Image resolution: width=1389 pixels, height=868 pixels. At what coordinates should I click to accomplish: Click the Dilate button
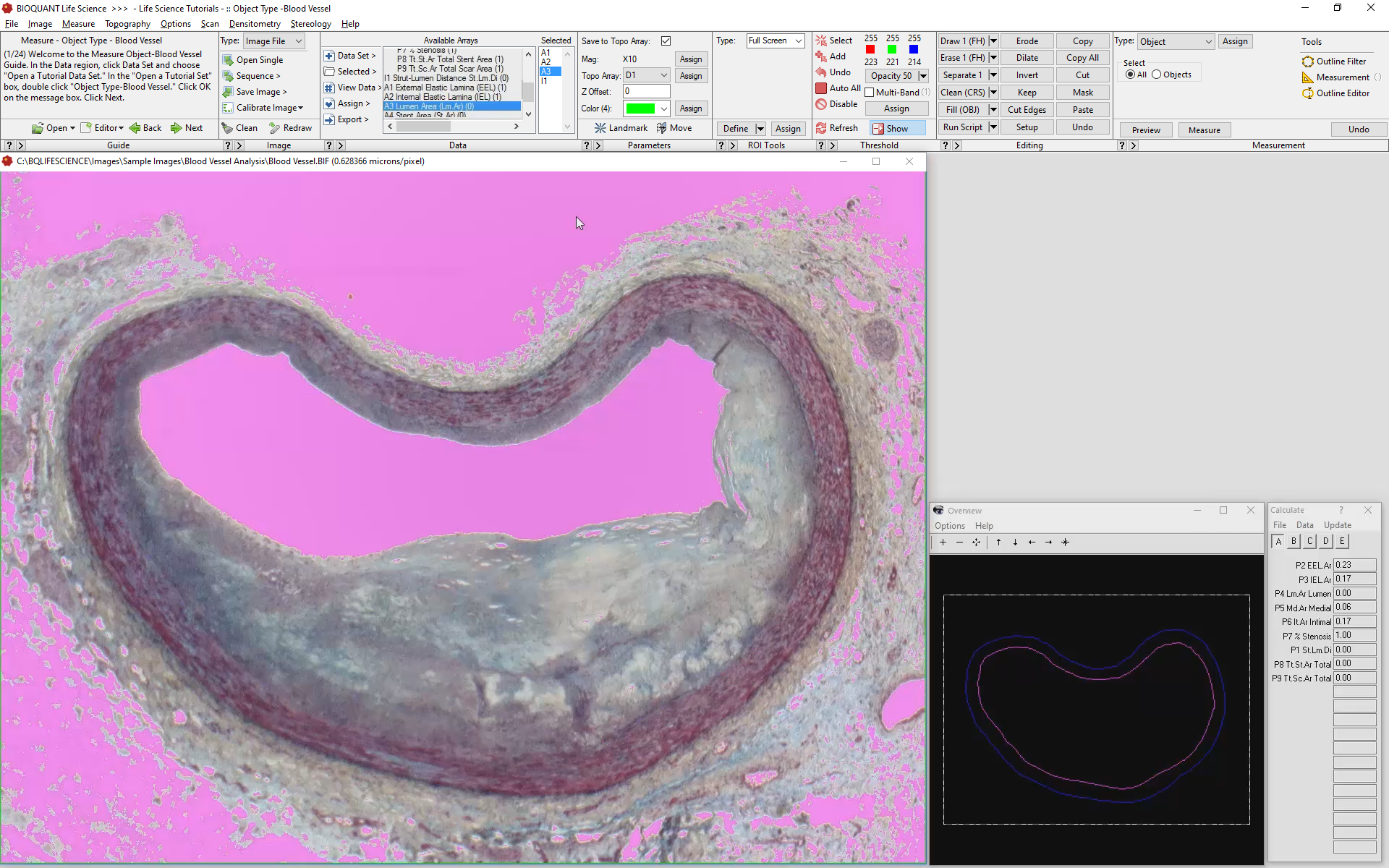point(1027,58)
